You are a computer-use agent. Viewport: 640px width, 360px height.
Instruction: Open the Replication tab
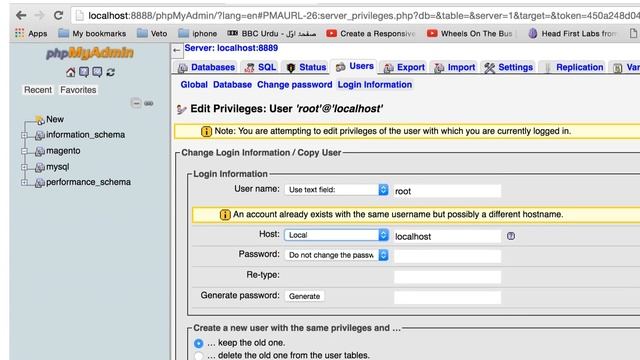pyautogui.click(x=573, y=67)
